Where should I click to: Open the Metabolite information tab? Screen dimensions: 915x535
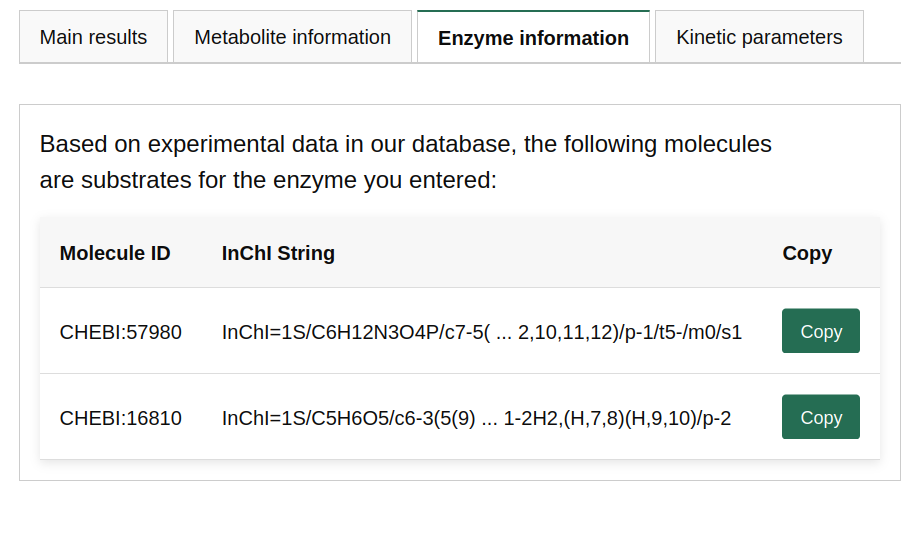click(x=292, y=37)
